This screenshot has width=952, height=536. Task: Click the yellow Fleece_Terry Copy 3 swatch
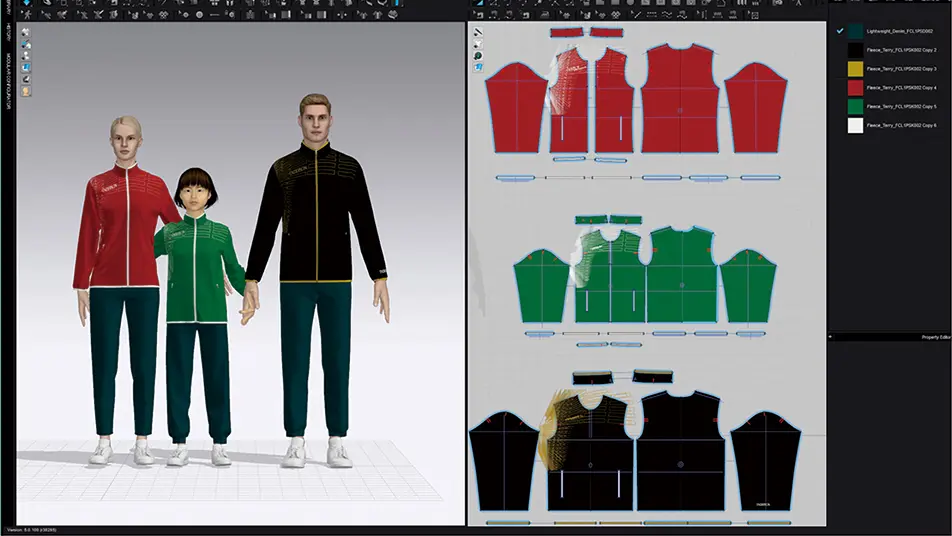[856, 68]
